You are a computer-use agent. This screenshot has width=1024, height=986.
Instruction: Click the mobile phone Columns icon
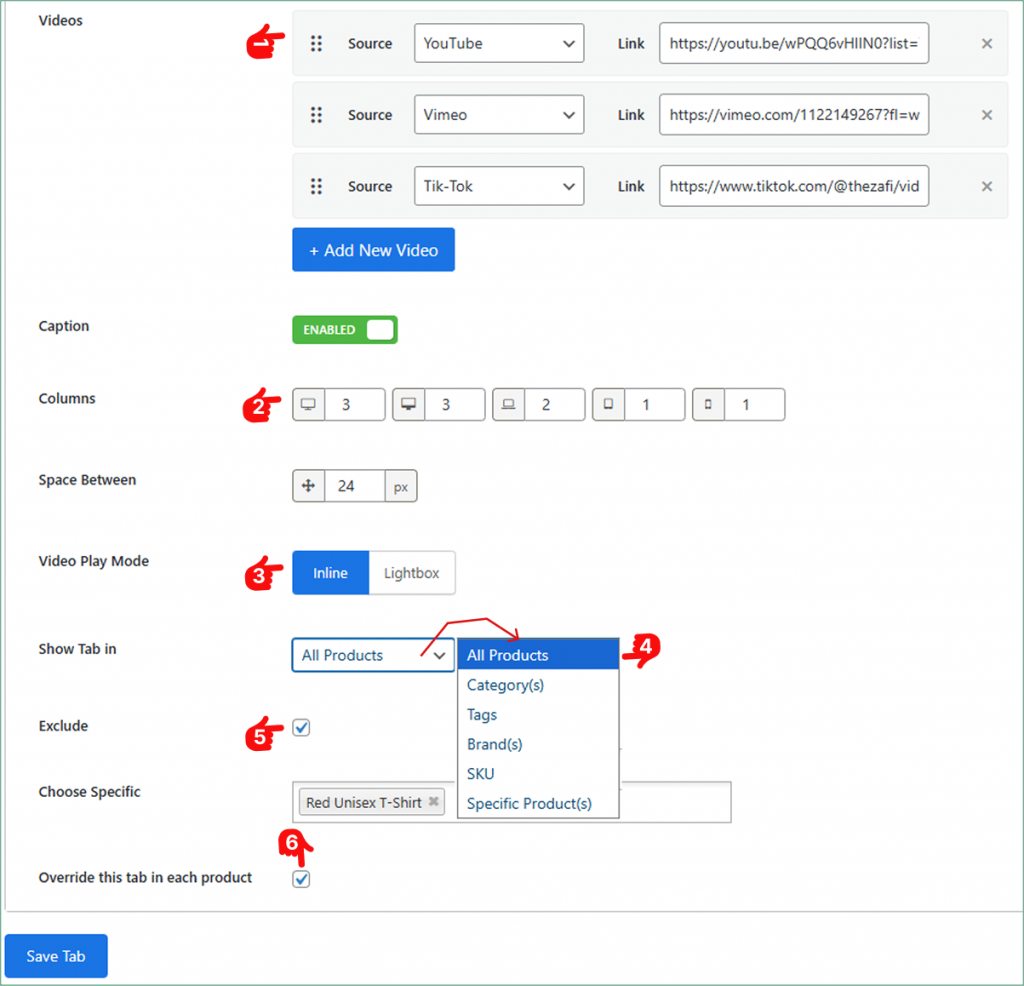(709, 405)
